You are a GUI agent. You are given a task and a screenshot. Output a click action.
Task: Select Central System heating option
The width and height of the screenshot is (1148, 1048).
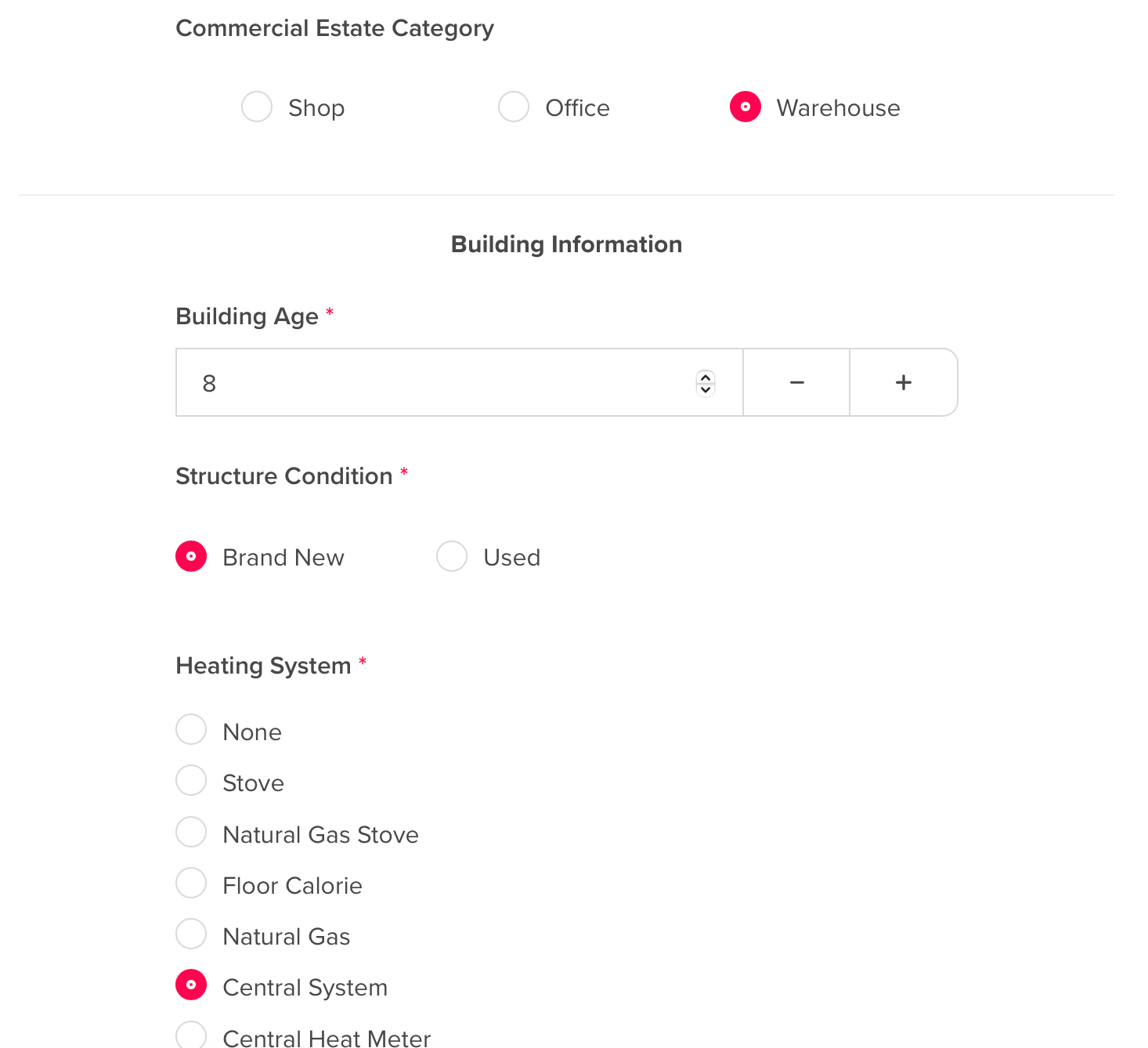pyautogui.click(x=191, y=985)
